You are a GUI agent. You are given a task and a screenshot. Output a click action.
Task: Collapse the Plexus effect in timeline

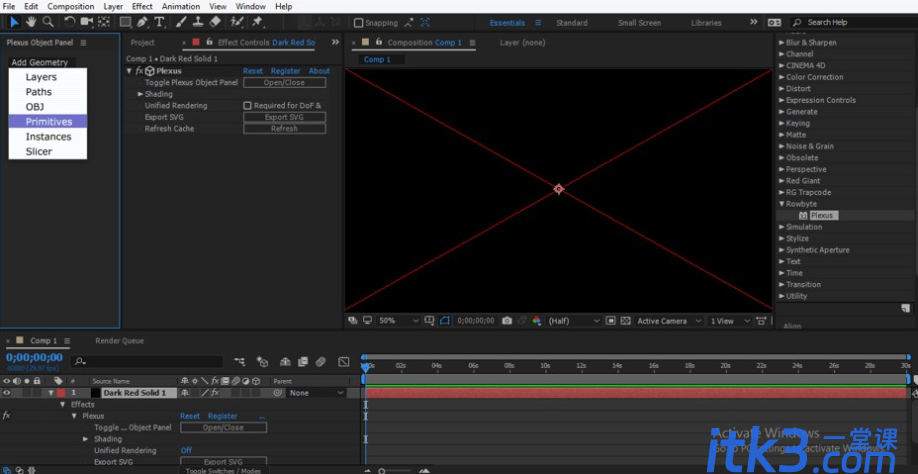[x=74, y=416]
